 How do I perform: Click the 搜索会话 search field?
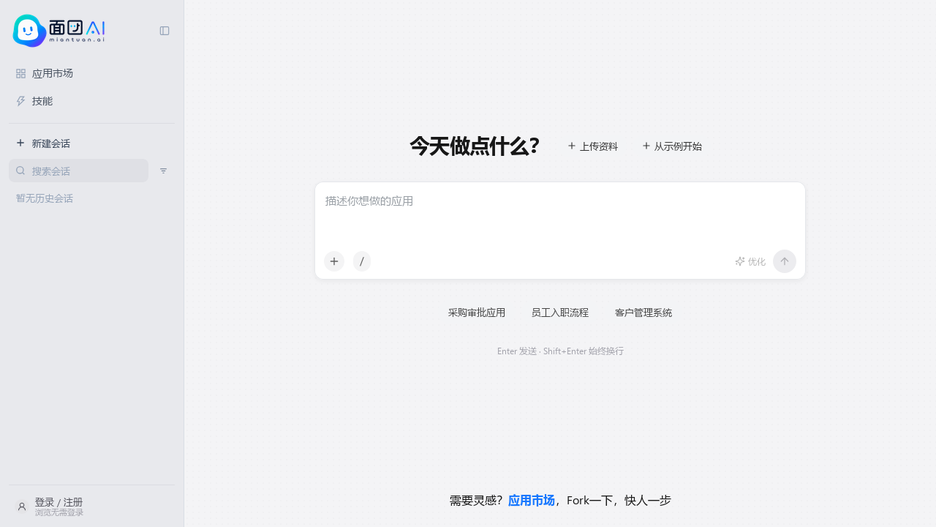click(79, 171)
